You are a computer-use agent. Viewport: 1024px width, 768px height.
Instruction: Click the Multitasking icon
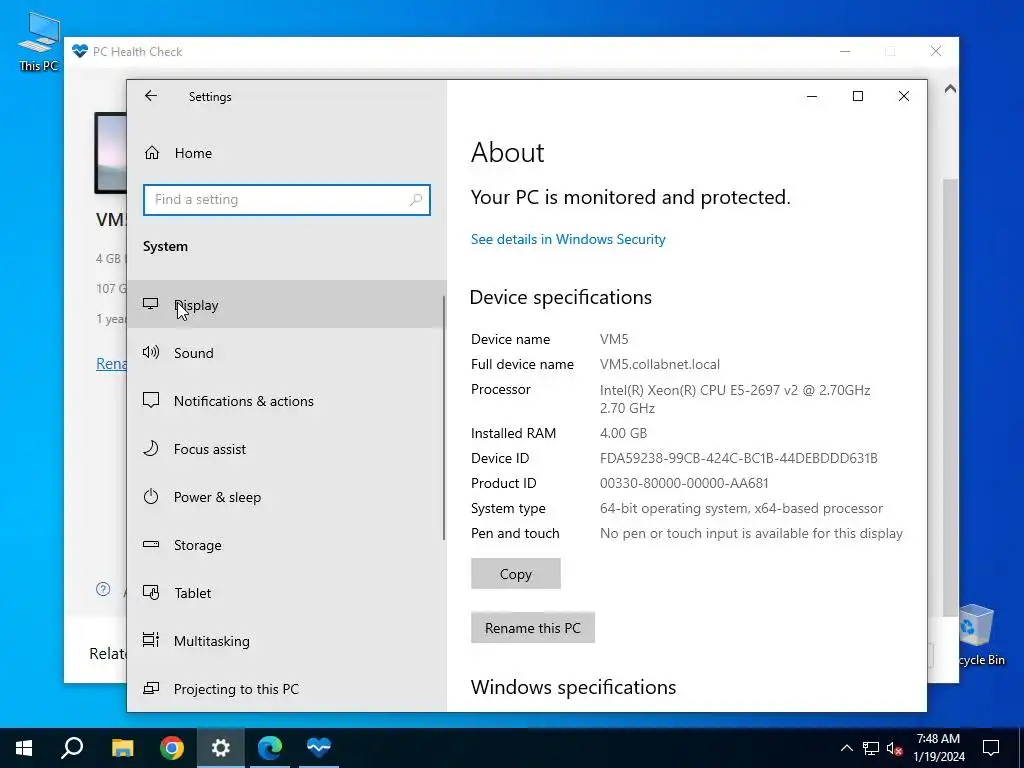click(151, 640)
